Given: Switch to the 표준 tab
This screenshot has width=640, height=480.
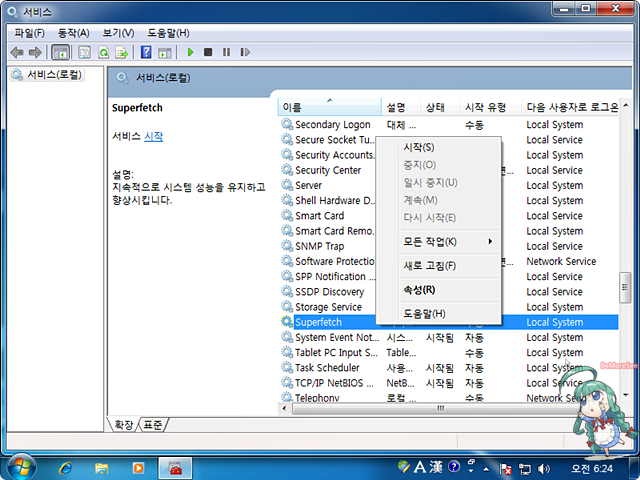Looking at the screenshot, I should (153, 425).
